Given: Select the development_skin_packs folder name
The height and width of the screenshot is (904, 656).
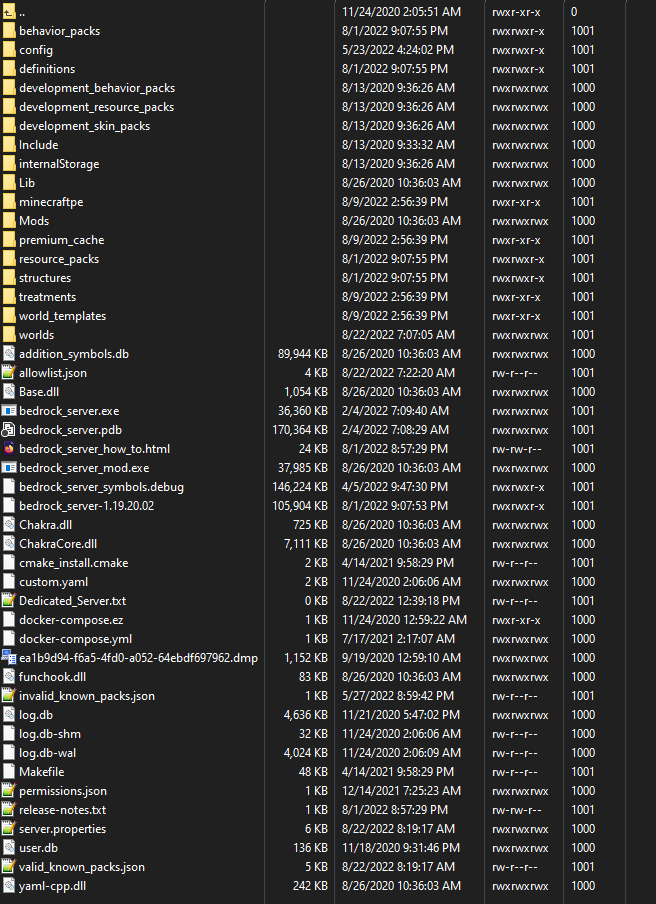Looking at the screenshot, I should coord(84,126).
